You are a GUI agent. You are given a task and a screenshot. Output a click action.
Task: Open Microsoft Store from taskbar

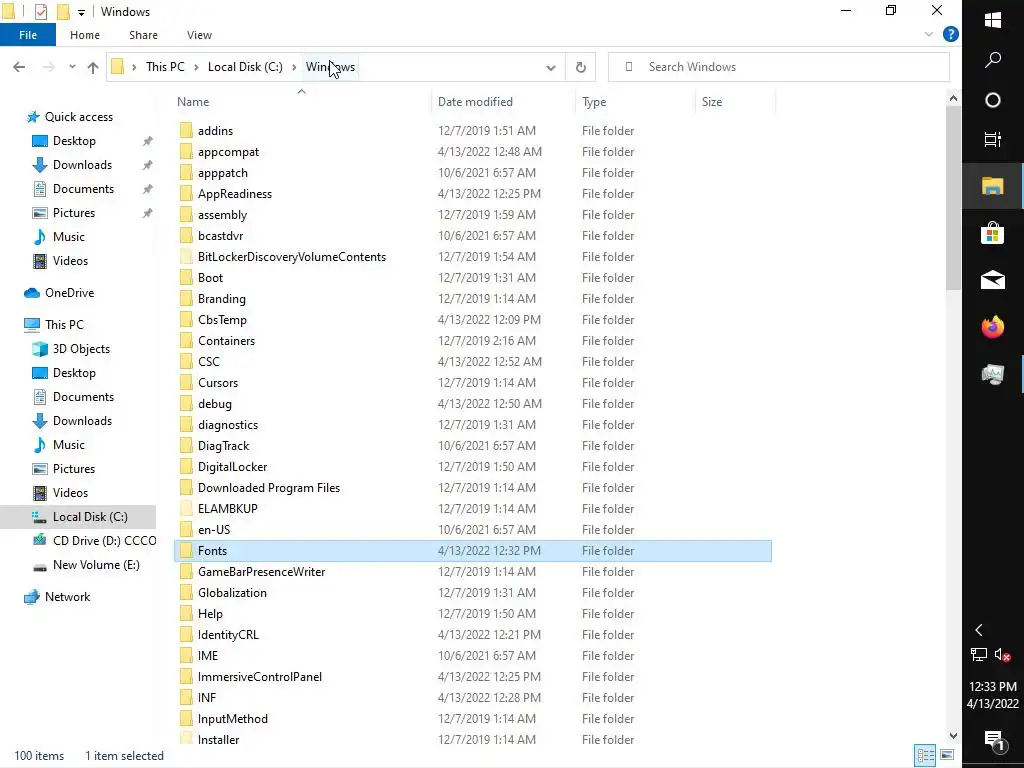click(993, 233)
